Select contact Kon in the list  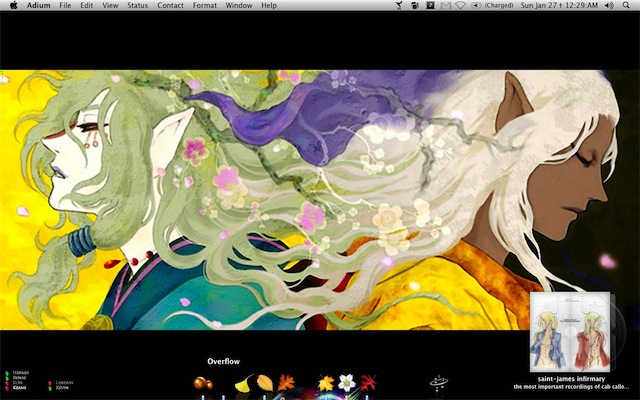click(18, 382)
